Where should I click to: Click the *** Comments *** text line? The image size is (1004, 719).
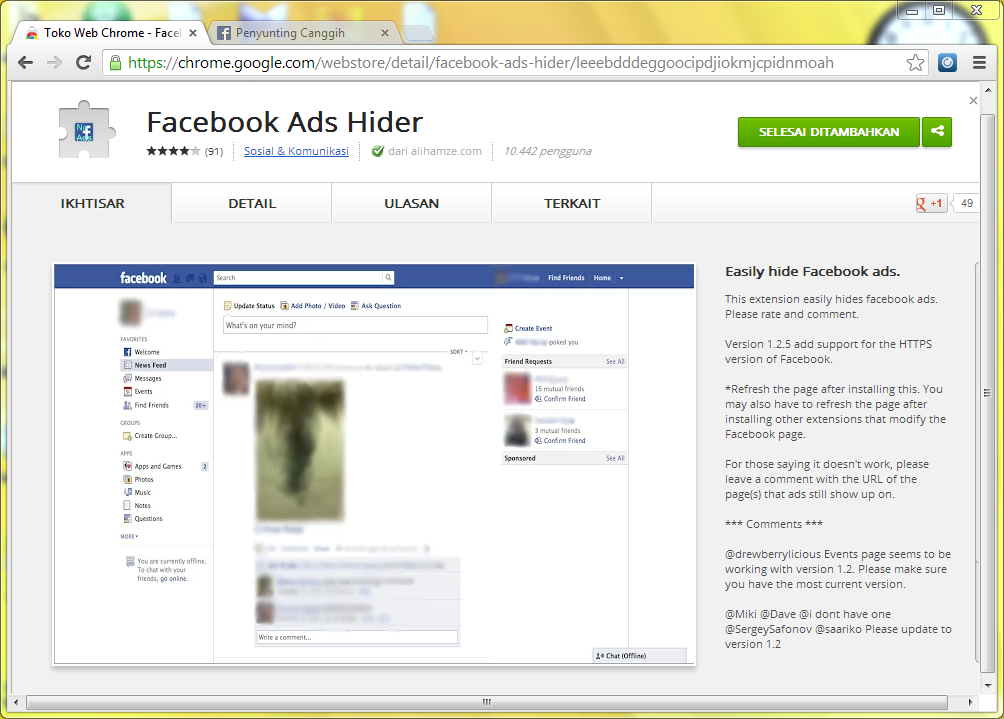coord(773,524)
